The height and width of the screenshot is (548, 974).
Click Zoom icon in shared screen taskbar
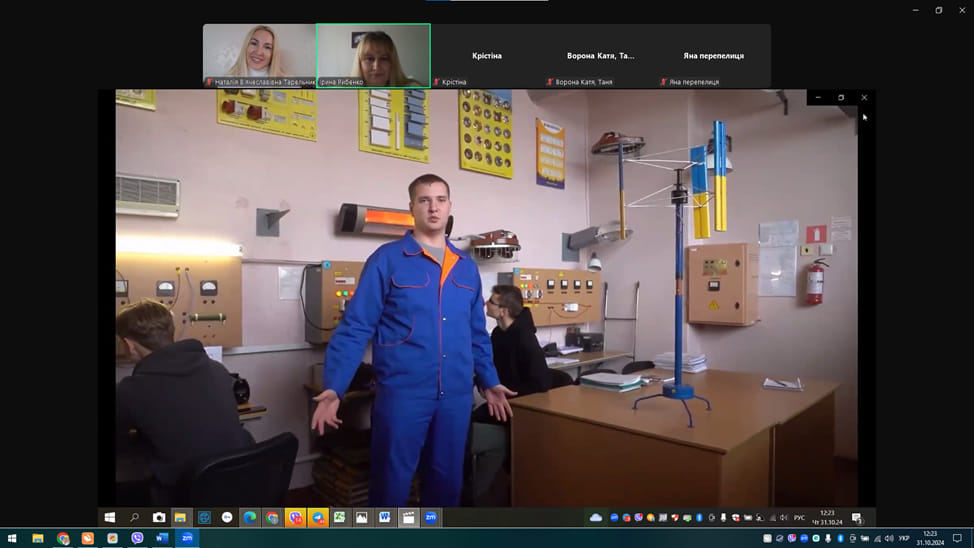[x=430, y=517]
